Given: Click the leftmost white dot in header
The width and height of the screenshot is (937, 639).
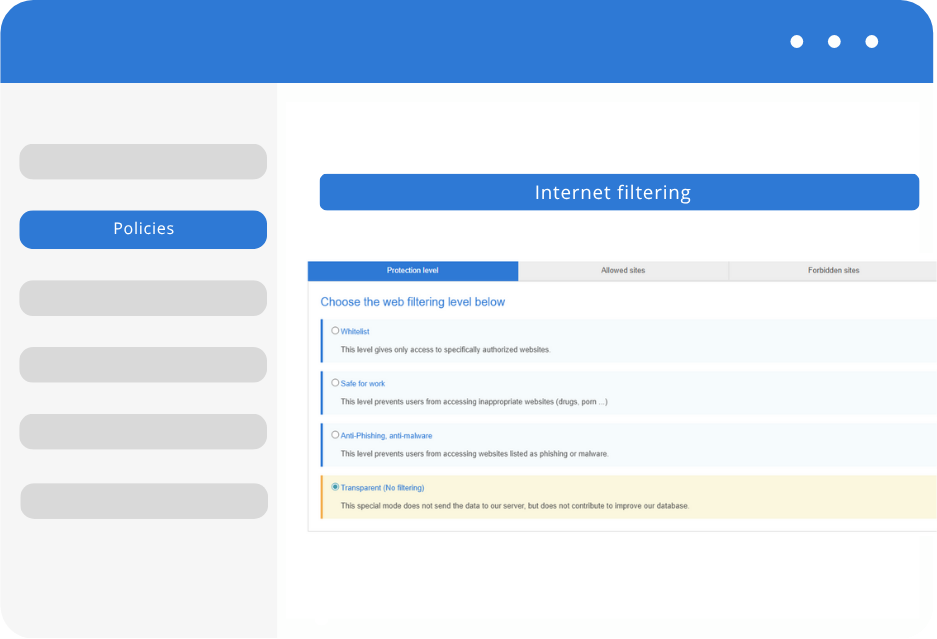Looking at the screenshot, I should pos(797,42).
